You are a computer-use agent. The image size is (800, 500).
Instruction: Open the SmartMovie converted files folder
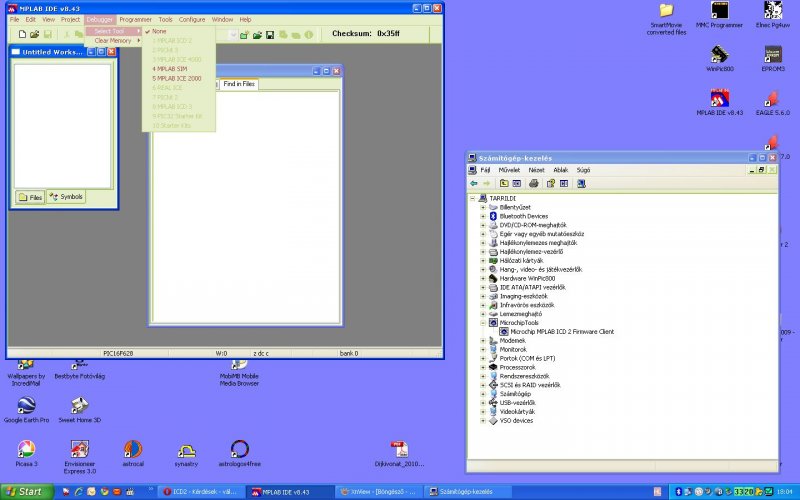(666, 18)
